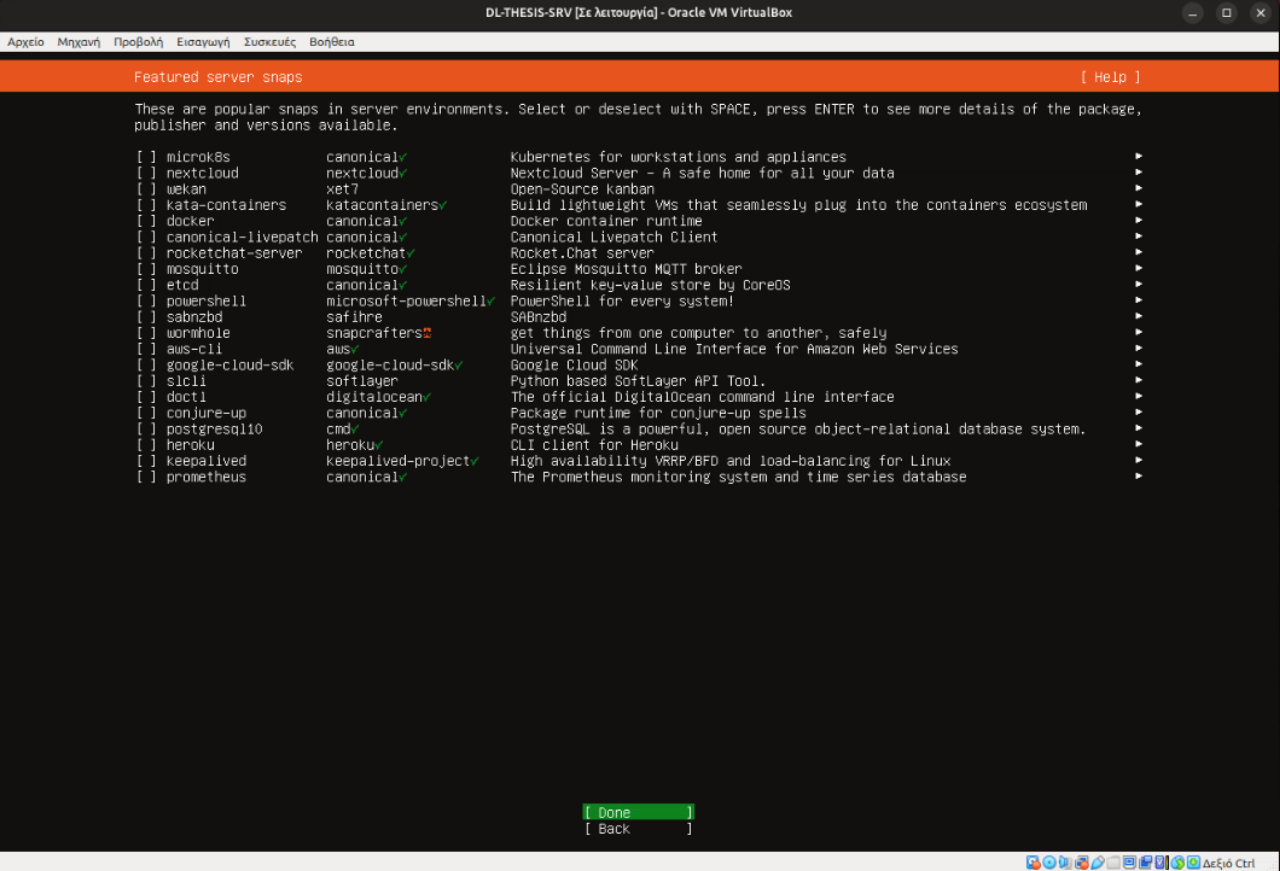The image size is (1280, 871).
Task: Open the Μηχανή menu
Action: (x=79, y=42)
